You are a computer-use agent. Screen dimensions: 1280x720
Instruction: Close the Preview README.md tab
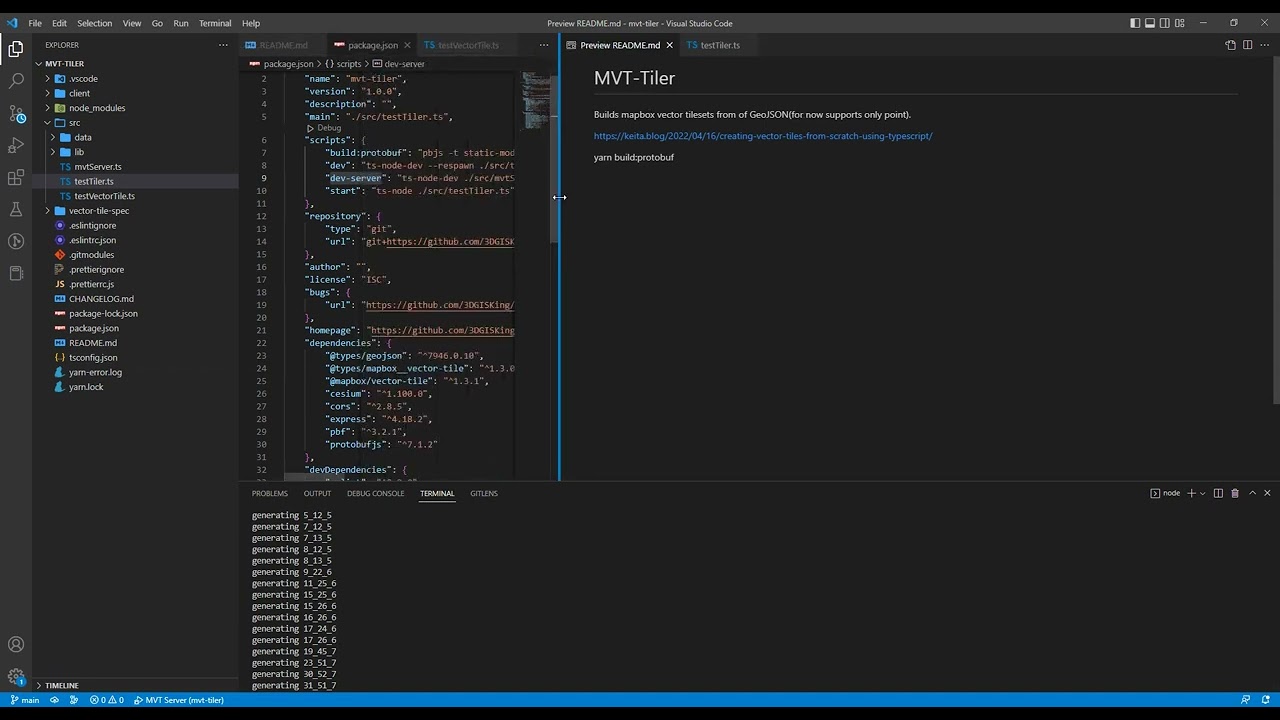pyautogui.click(x=669, y=45)
